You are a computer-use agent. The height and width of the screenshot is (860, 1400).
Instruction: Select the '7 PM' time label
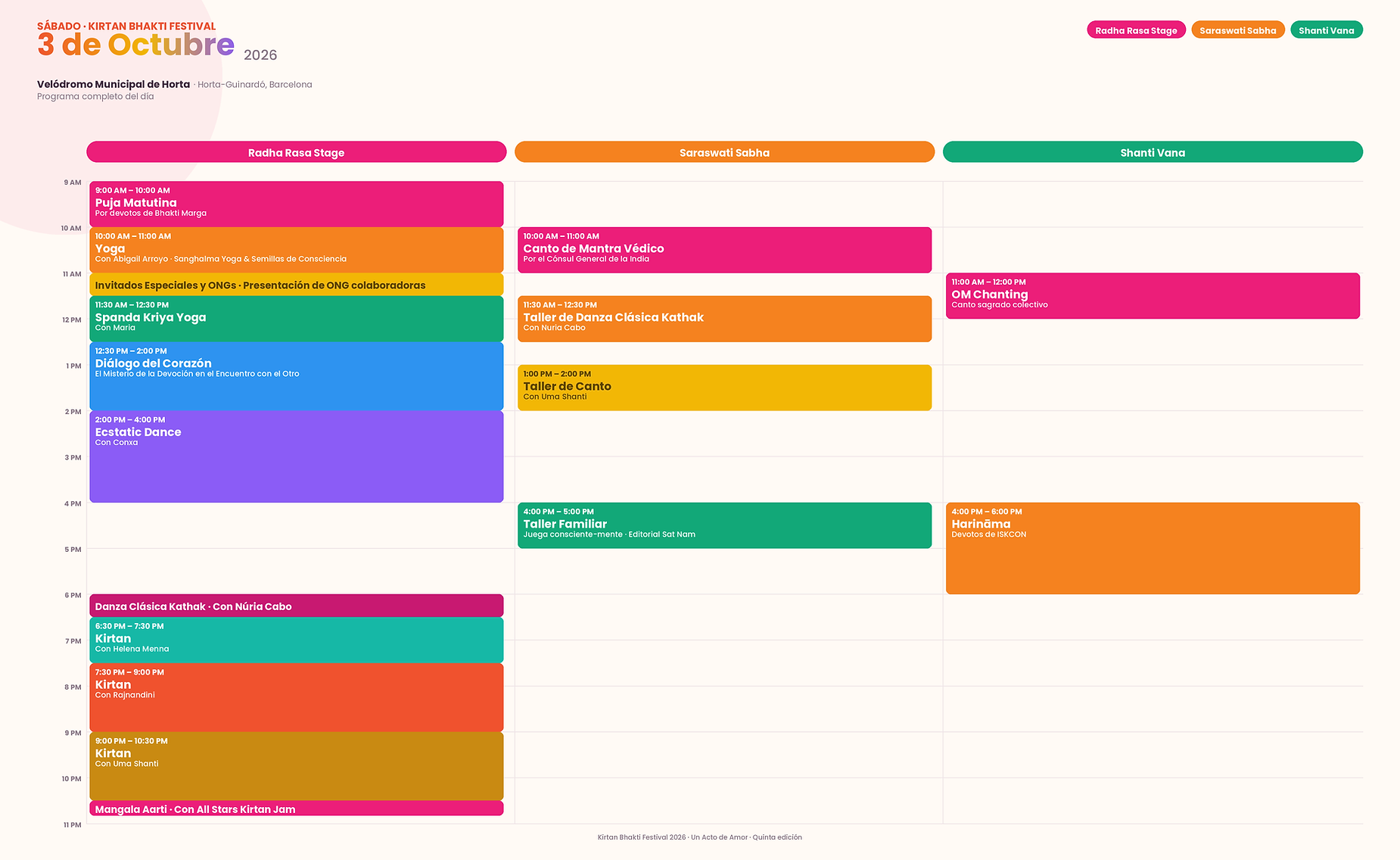[73, 641]
